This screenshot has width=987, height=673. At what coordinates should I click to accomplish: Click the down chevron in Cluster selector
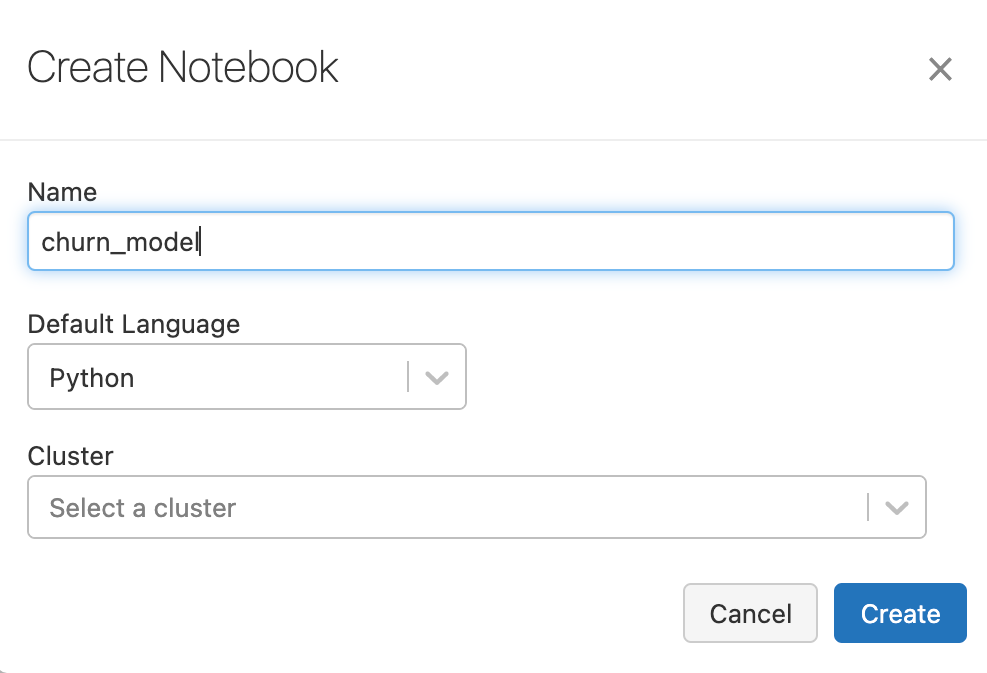click(896, 508)
